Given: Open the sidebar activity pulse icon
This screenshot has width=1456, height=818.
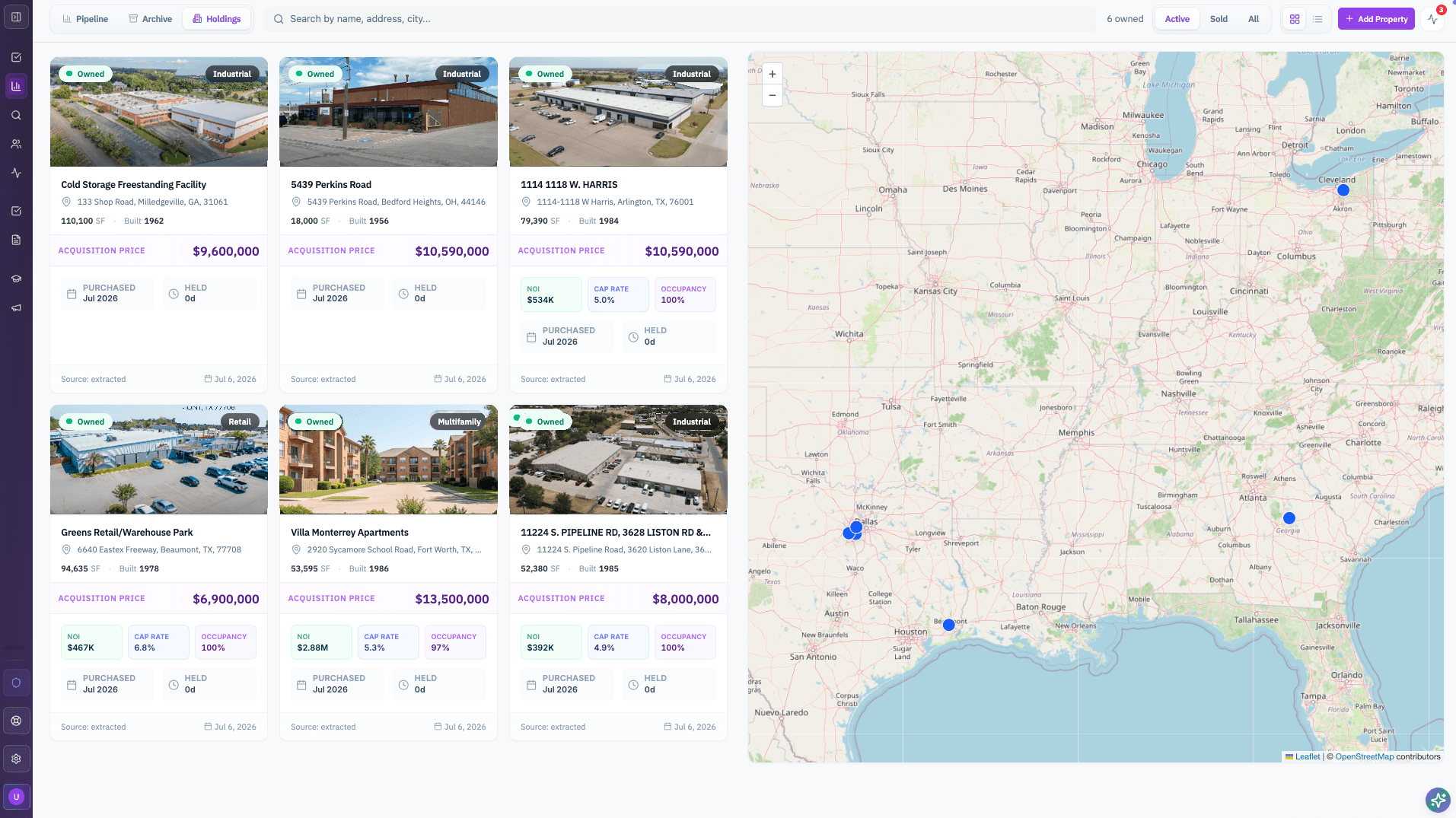Looking at the screenshot, I should (x=16, y=173).
